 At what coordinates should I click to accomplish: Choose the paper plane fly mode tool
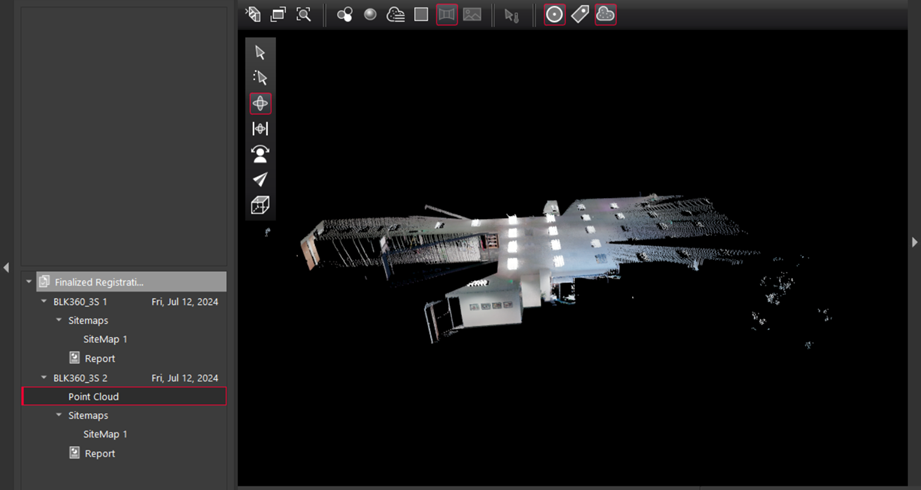pyautogui.click(x=260, y=179)
